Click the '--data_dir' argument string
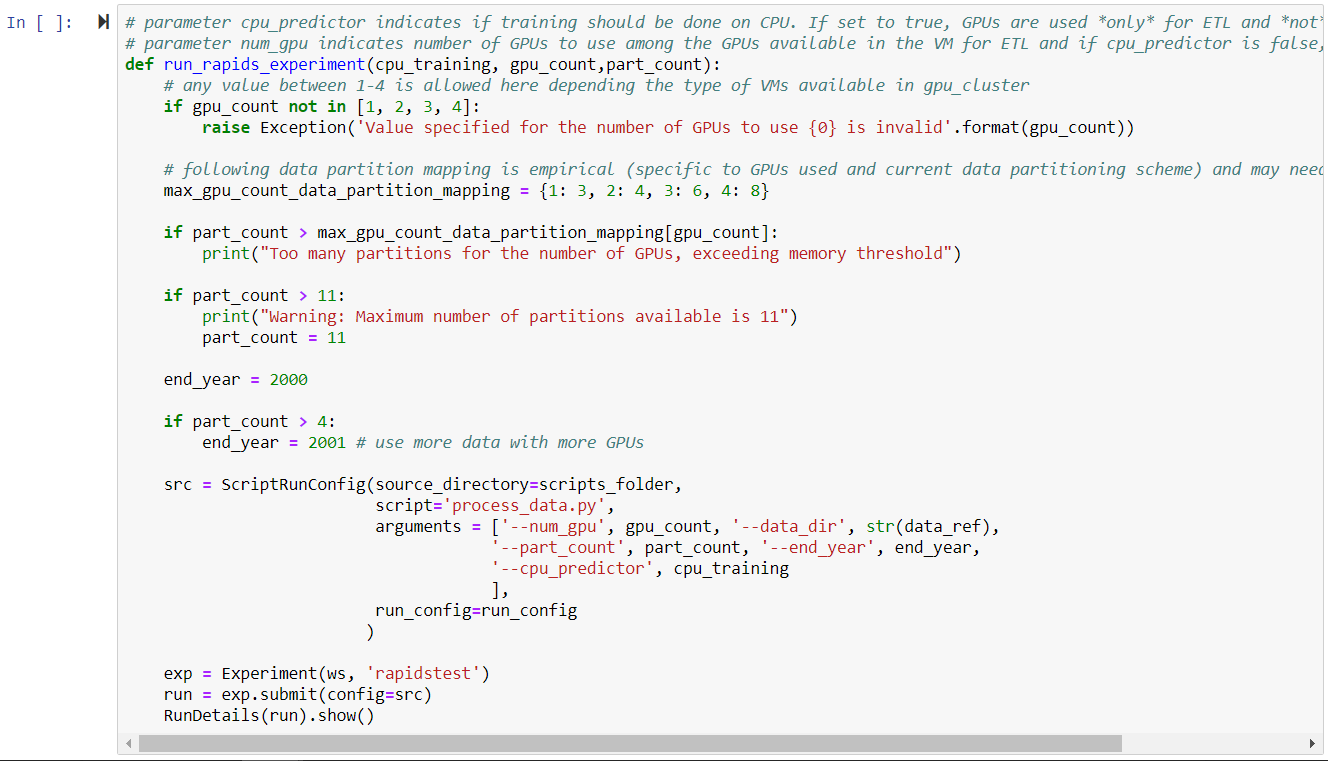The height and width of the screenshot is (761, 1328). [x=792, y=527]
